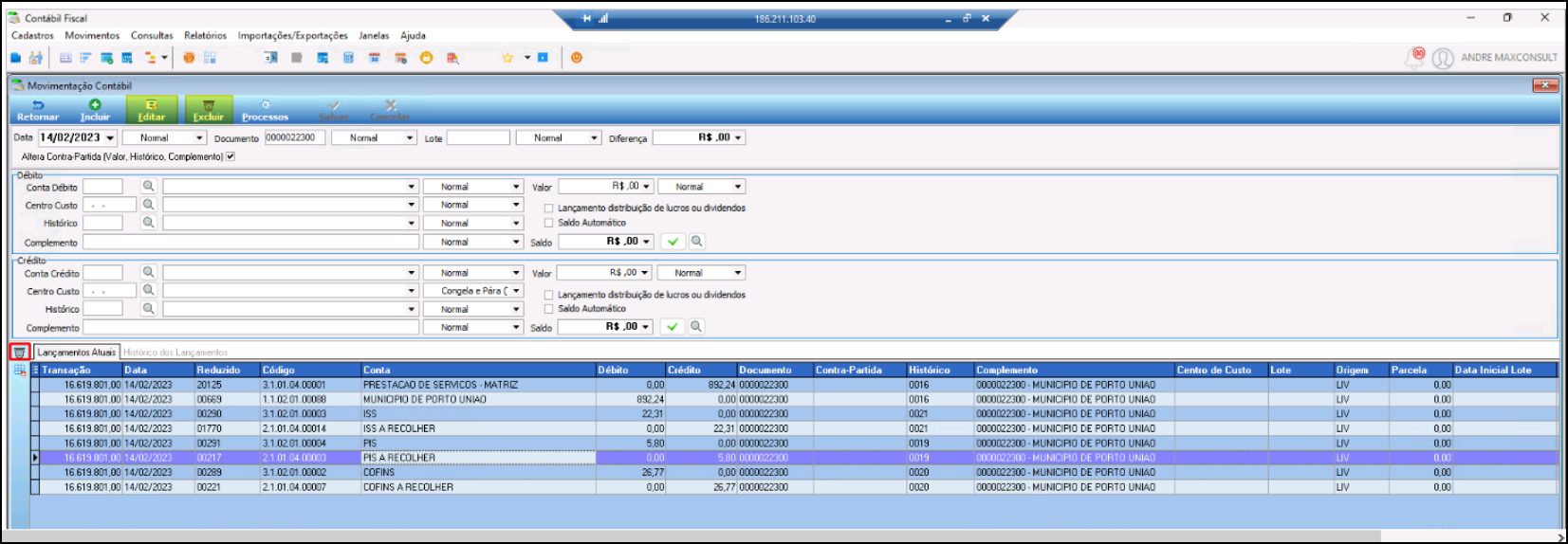Image resolution: width=1568 pixels, height=544 pixels.
Task: Toggle Altera Contra-Partida checkbox
Action: [230, 156]
